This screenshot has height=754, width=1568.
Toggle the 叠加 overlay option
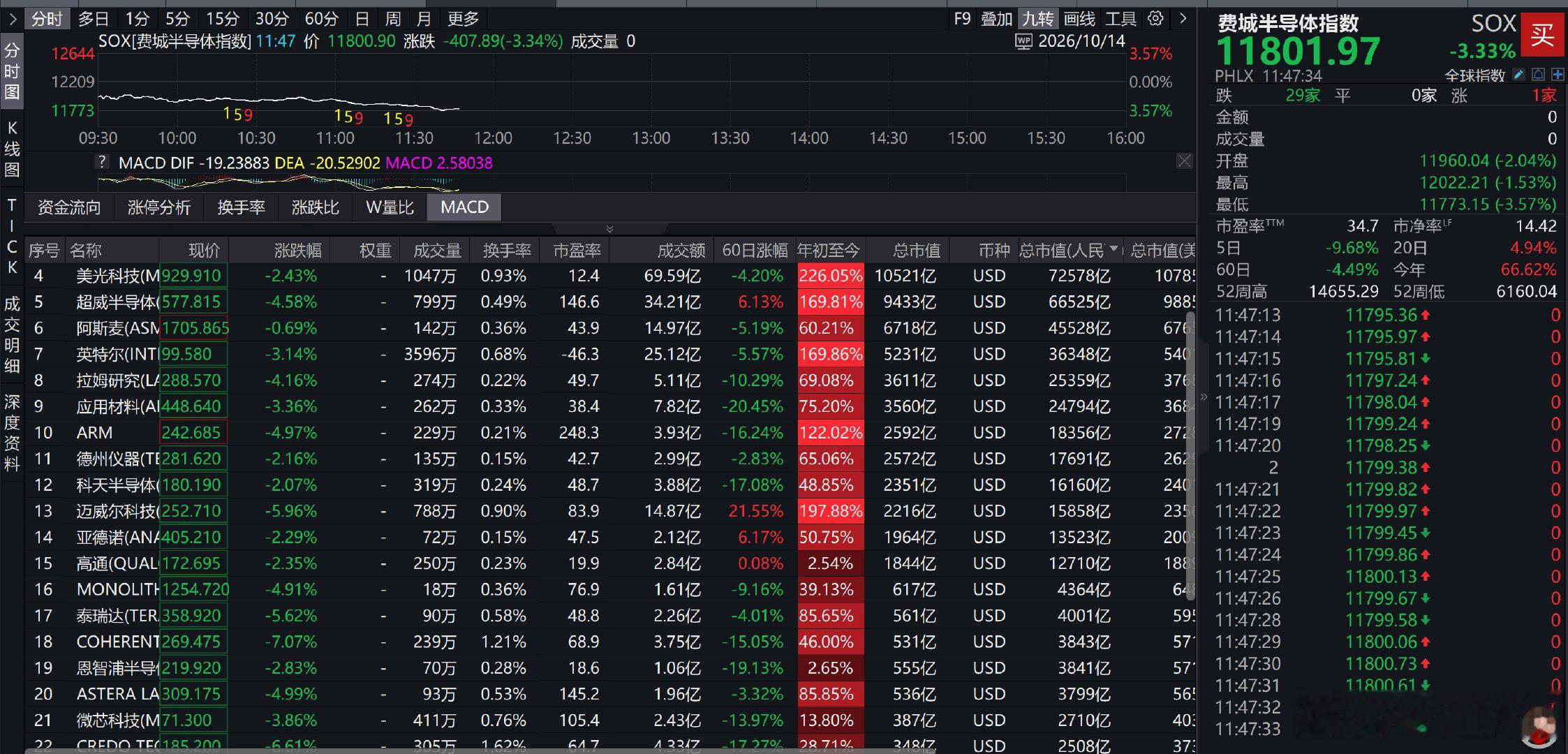pyautogui.click(x=996, y=19)
